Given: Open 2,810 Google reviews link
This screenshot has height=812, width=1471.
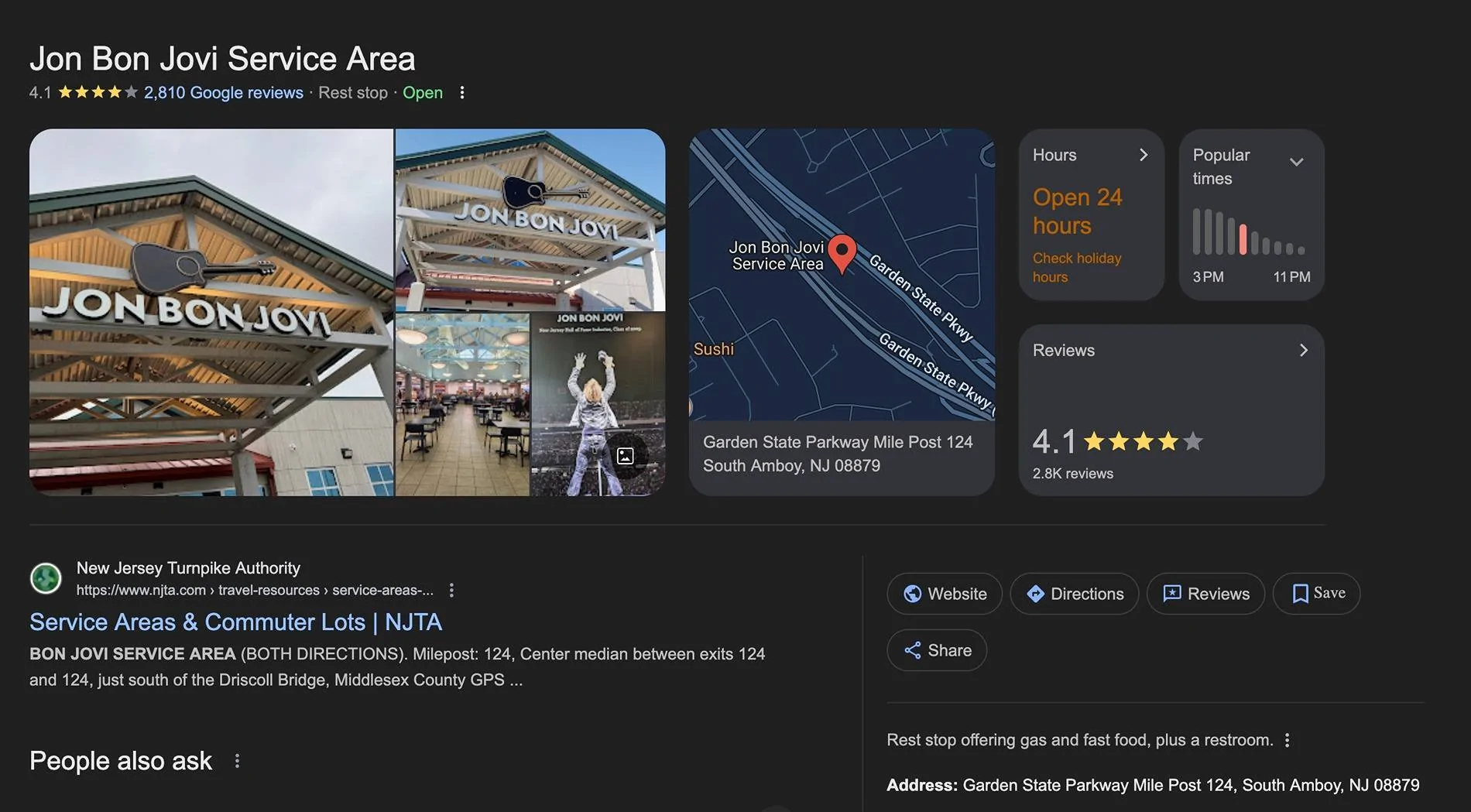Looking at the screenshot, I should click(x=224, y=93).
